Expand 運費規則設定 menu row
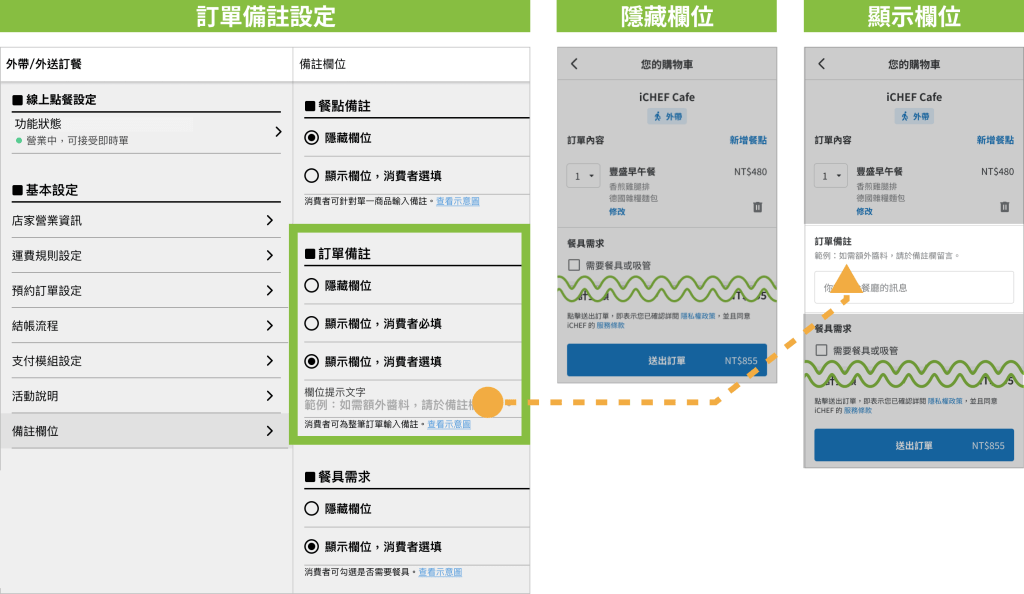 point(270,255)
